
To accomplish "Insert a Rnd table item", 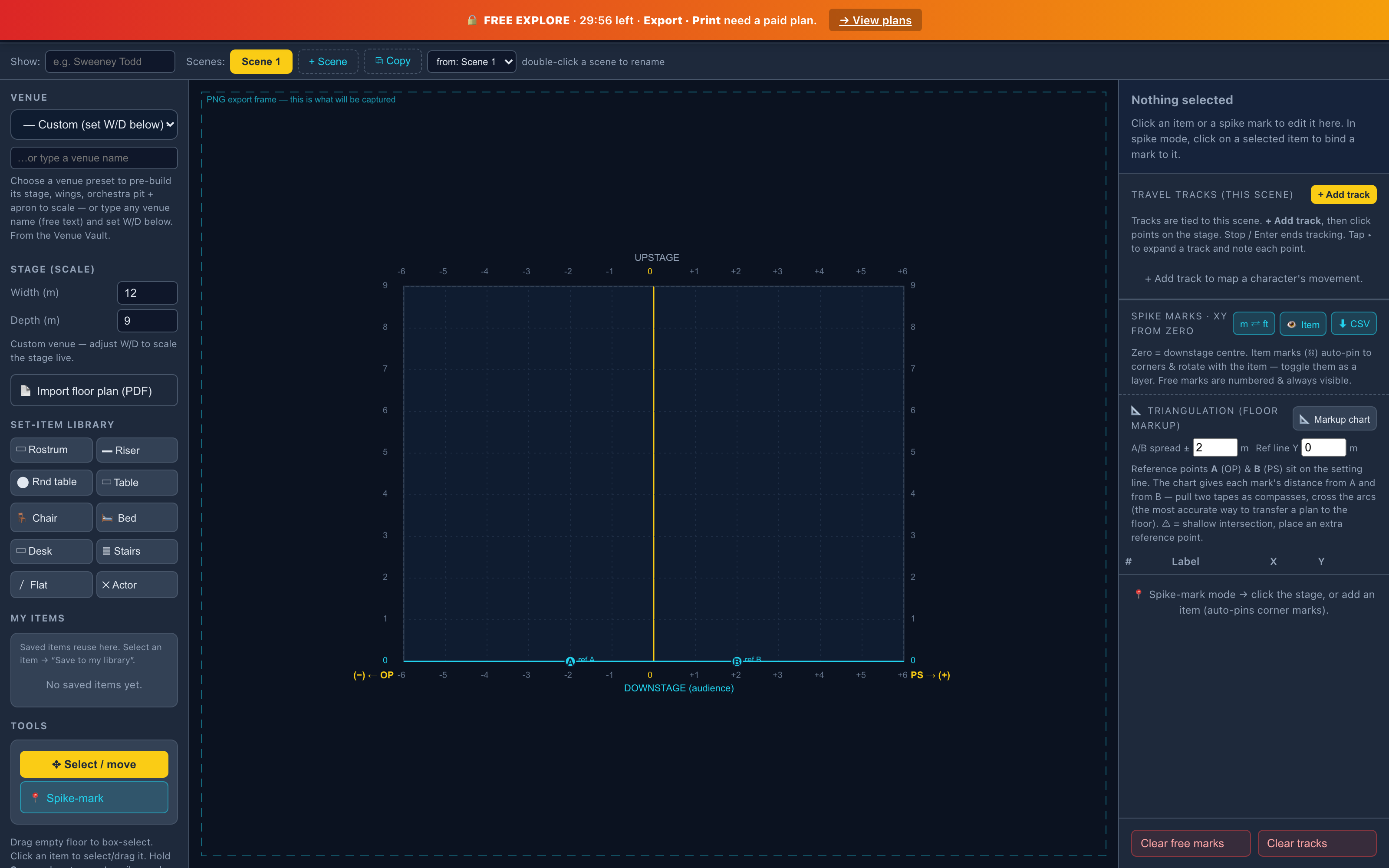I will [x=51, y=482].
